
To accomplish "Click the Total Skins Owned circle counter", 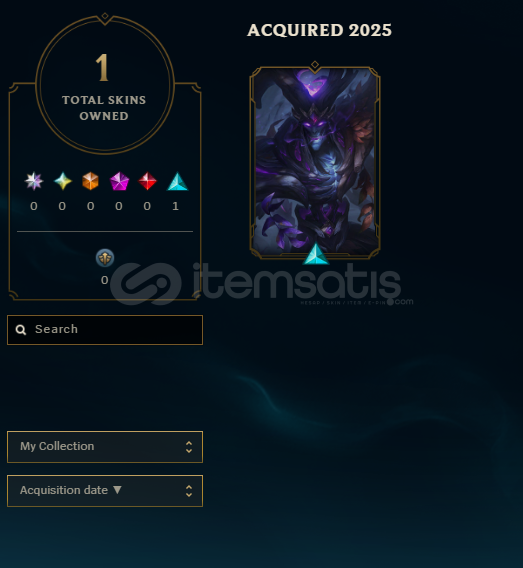I will coord(105,85).
